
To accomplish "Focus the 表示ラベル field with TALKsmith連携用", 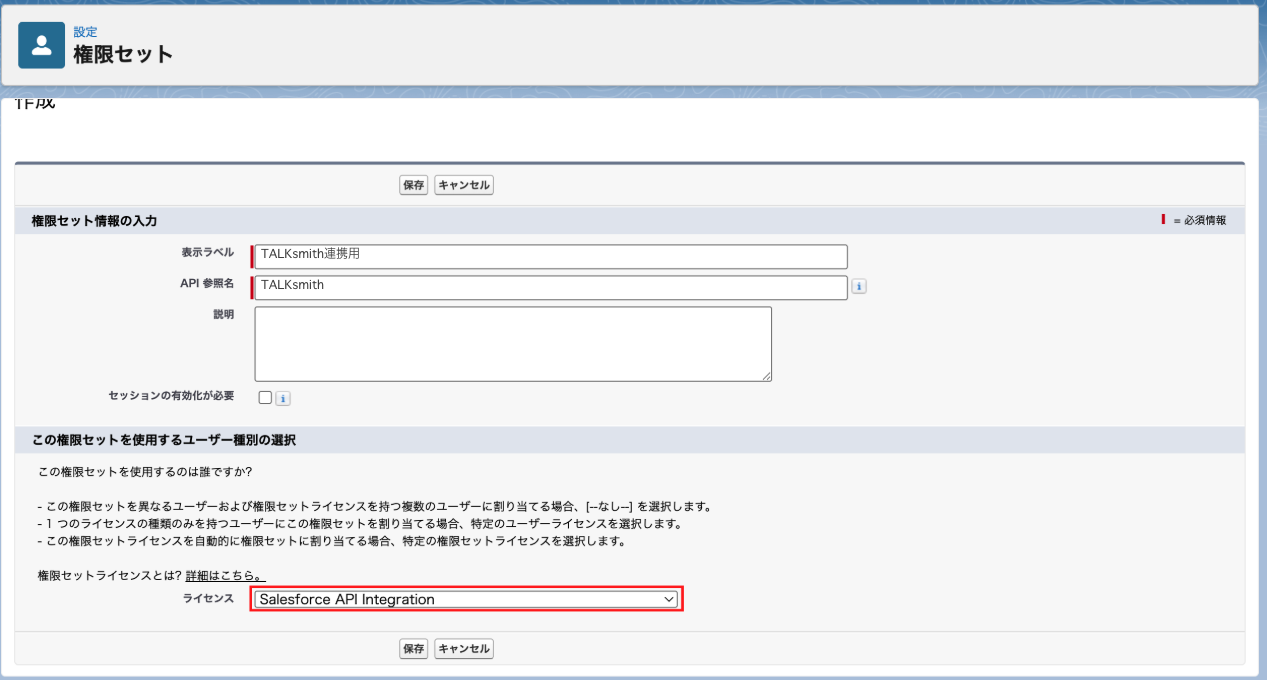I will point(551,256).
